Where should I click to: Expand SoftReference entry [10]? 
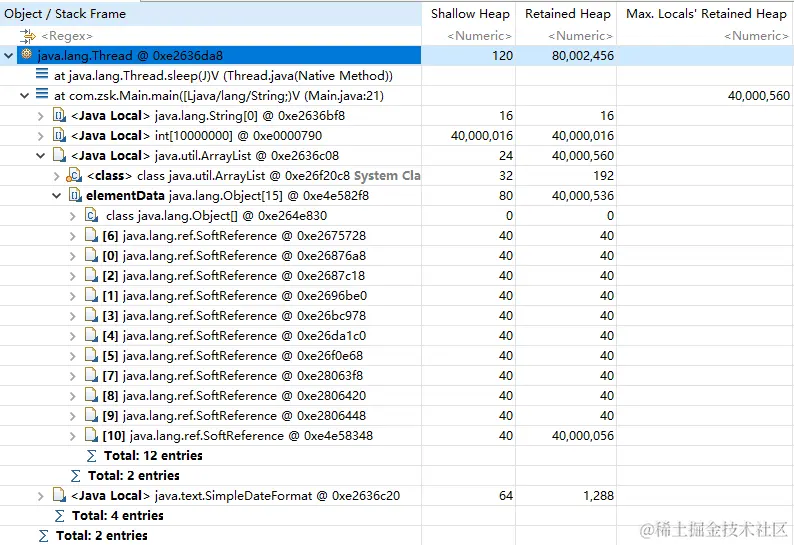tap(72, 436)
